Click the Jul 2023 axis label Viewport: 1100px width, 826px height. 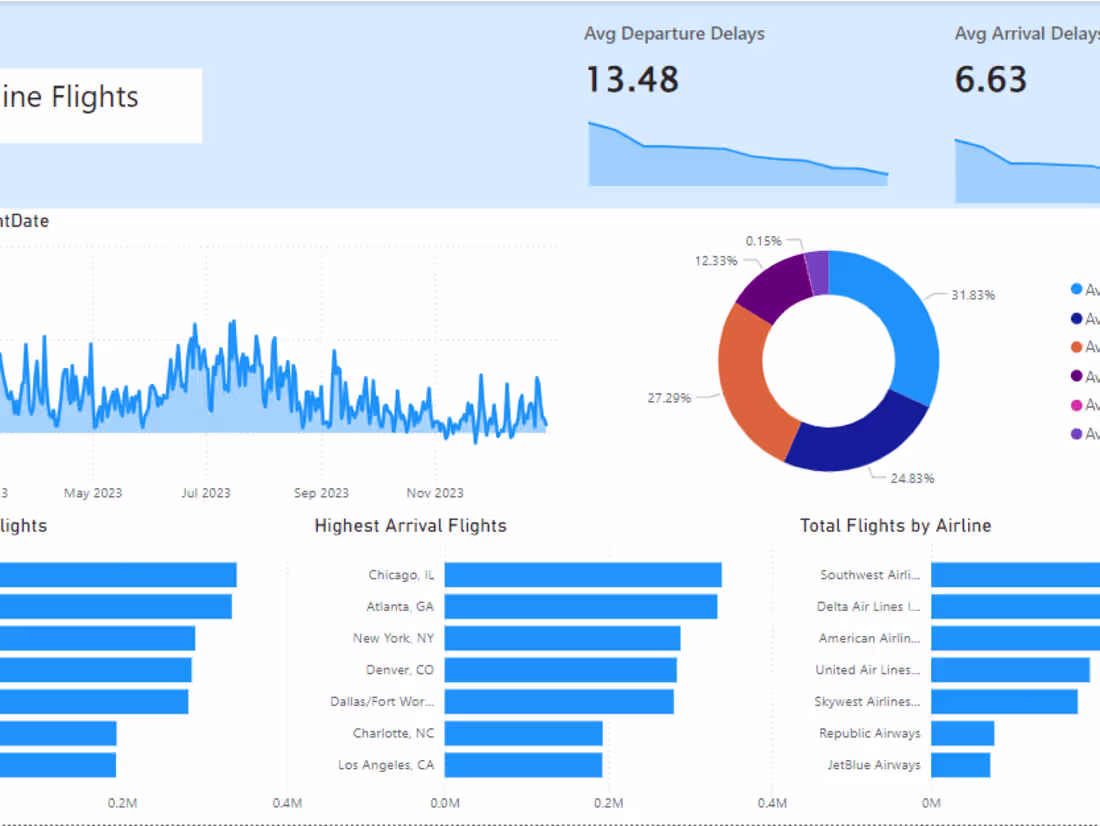(x=205, y=492)
